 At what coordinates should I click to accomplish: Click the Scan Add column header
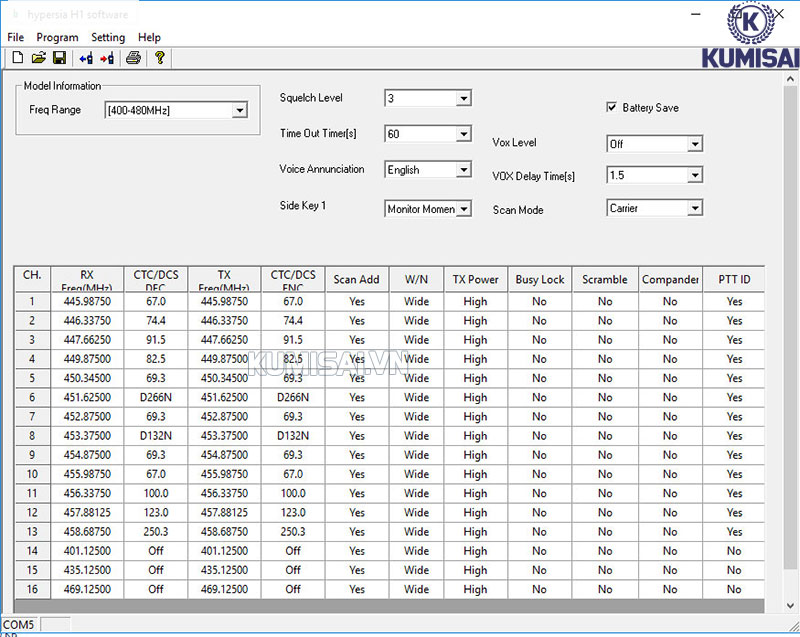pos(356,280)
